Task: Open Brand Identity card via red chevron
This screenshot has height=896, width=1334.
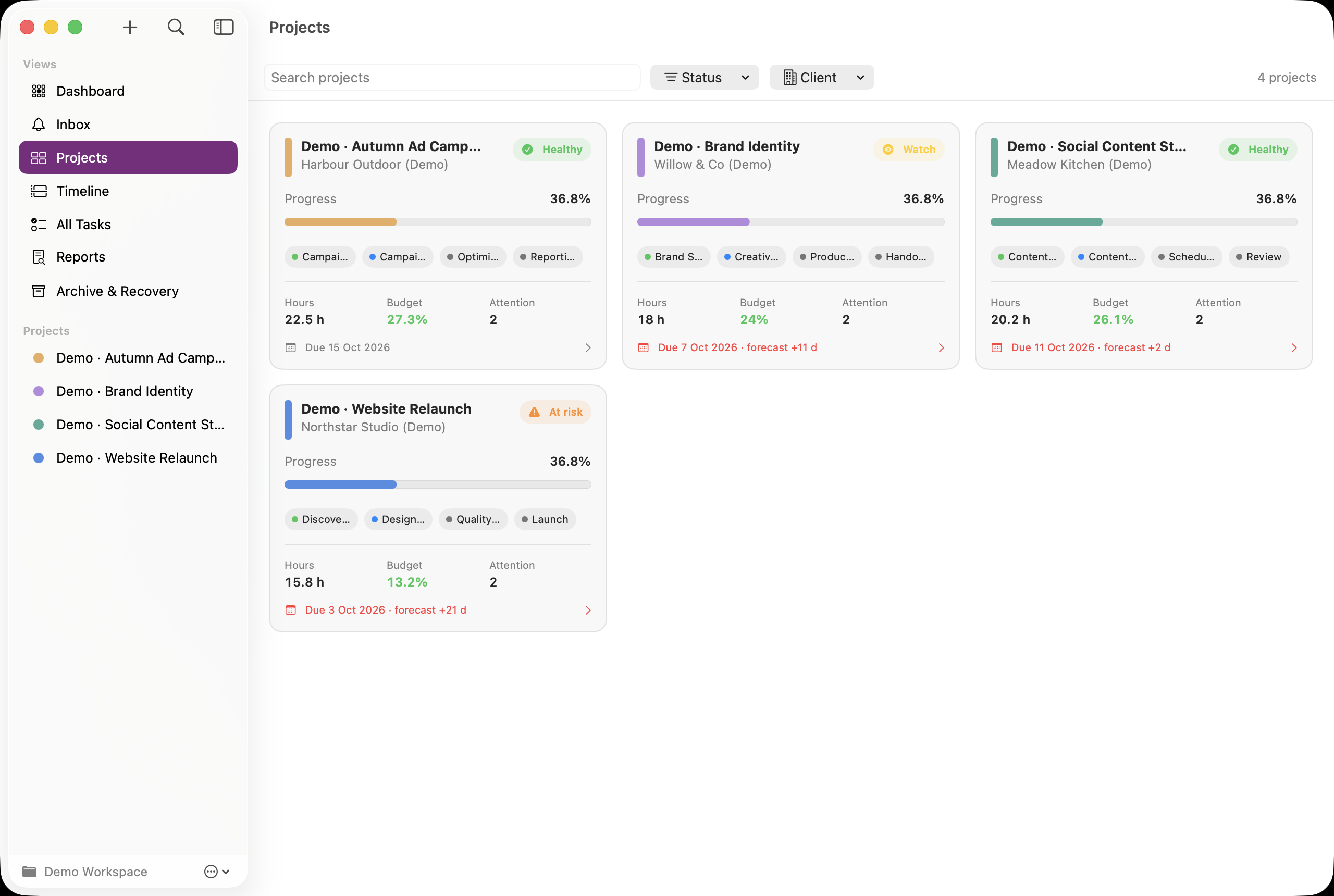Action: tap(941, 348)
